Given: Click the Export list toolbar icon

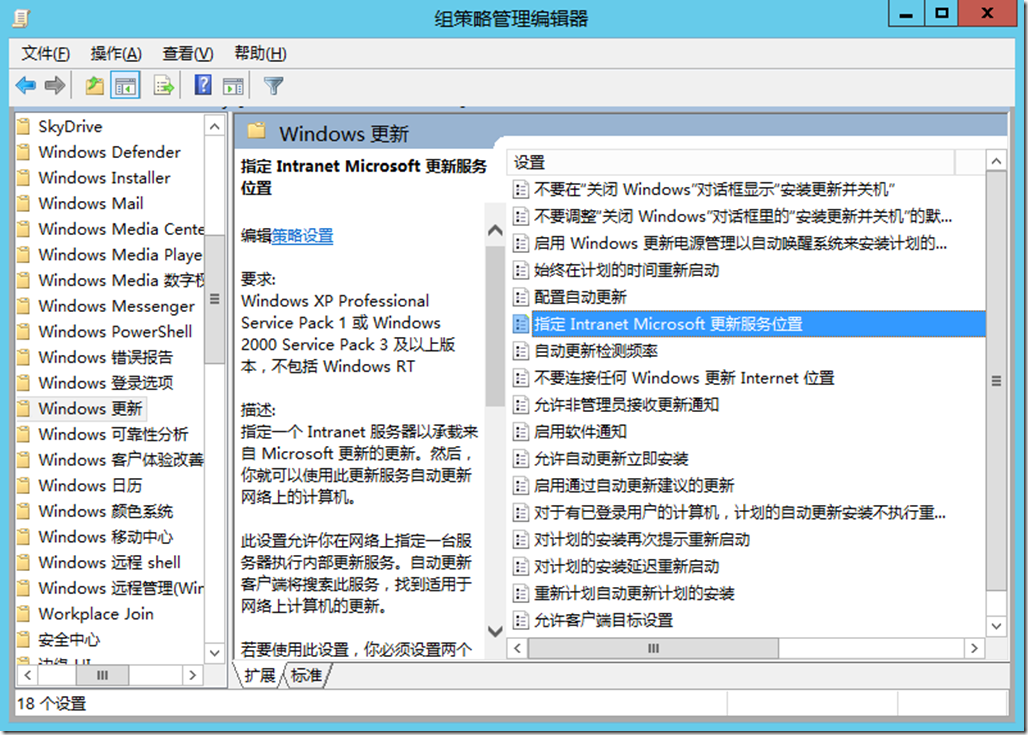Looking at the screenshot, I should [x=163, y=85].
